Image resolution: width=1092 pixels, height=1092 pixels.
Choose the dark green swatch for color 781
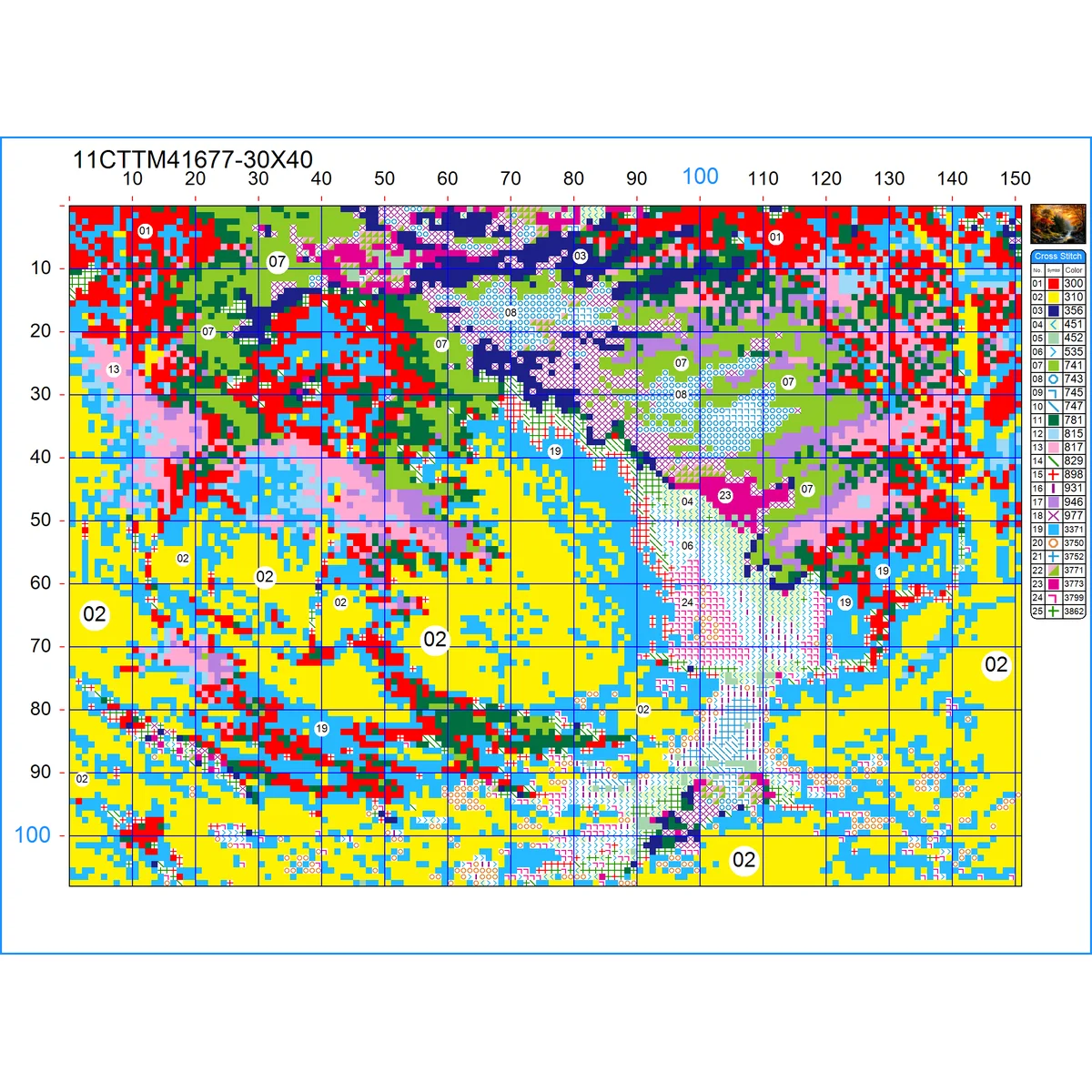1053,420
